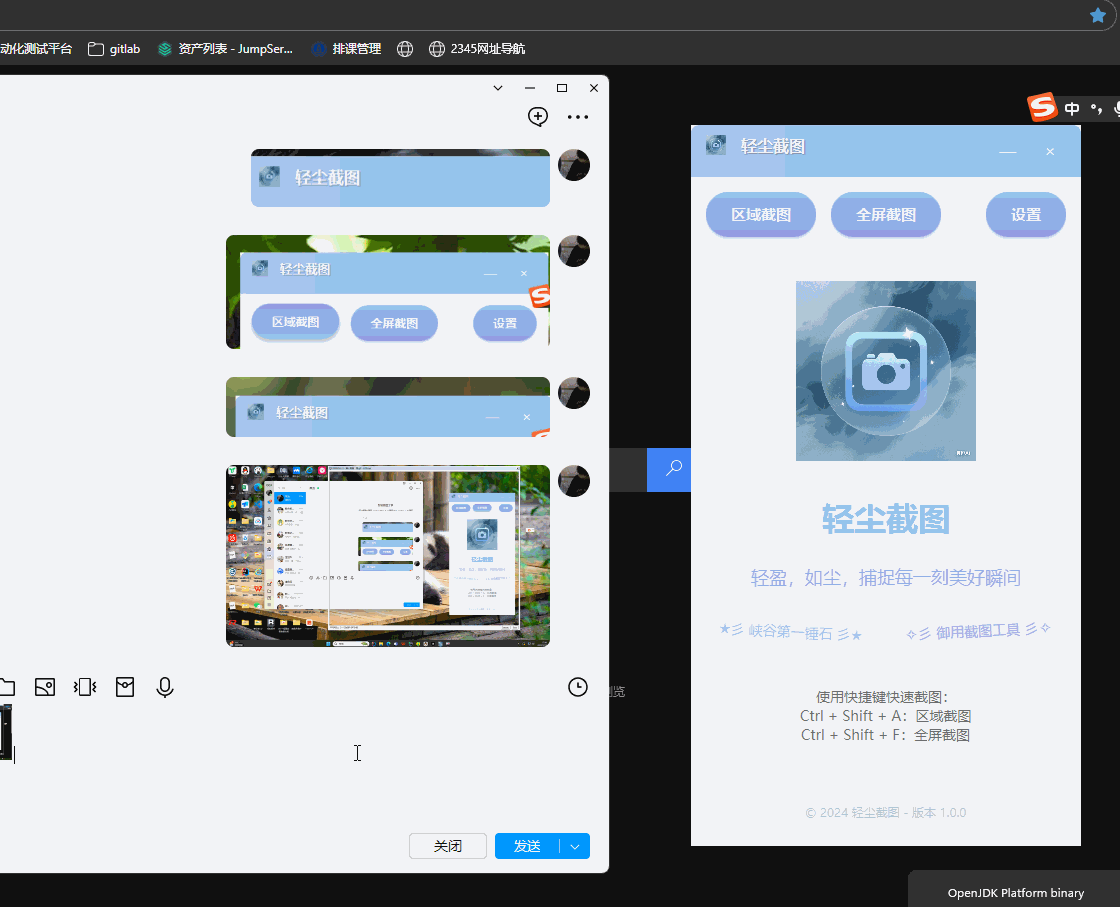Click the avatar beside the desktop screenshot message
Viewport: 1120px width, 907px height.
tap(574, 481)
